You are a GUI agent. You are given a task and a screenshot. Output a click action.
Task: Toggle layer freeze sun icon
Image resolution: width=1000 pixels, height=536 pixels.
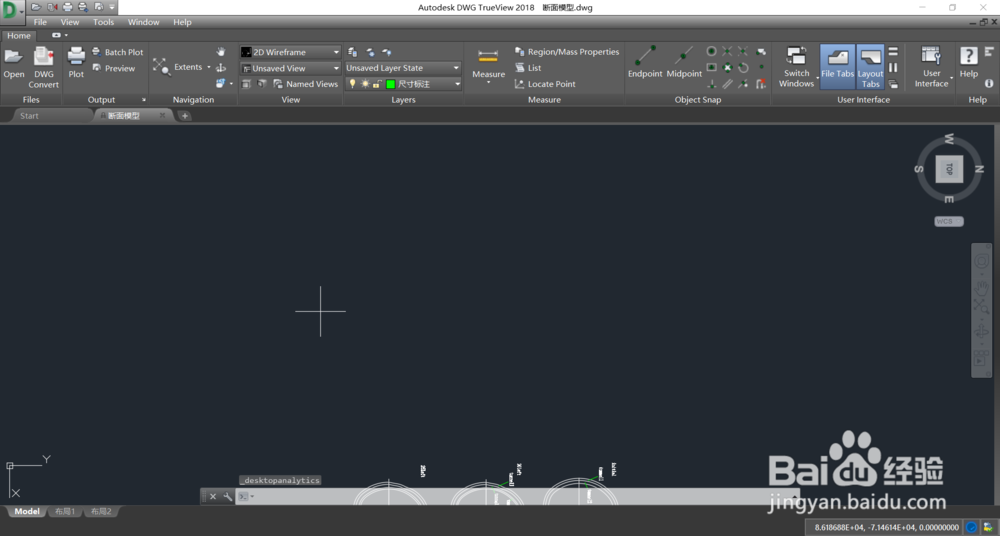tap(365, 84)
